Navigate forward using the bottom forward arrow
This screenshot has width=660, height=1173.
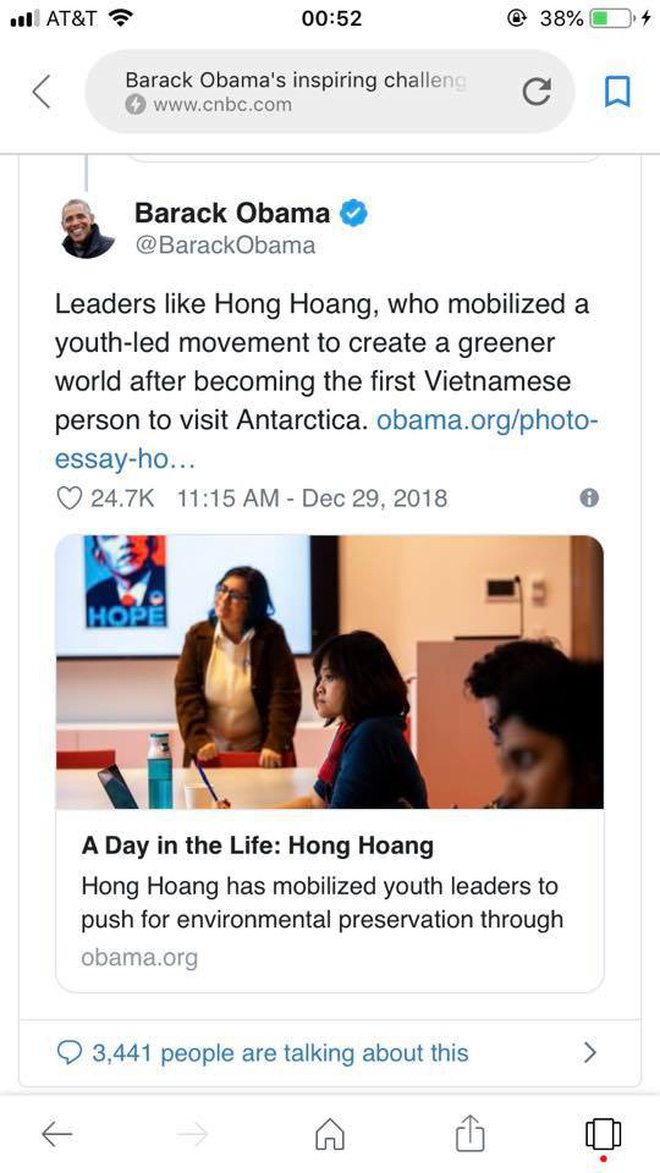tap(193, 1134)
